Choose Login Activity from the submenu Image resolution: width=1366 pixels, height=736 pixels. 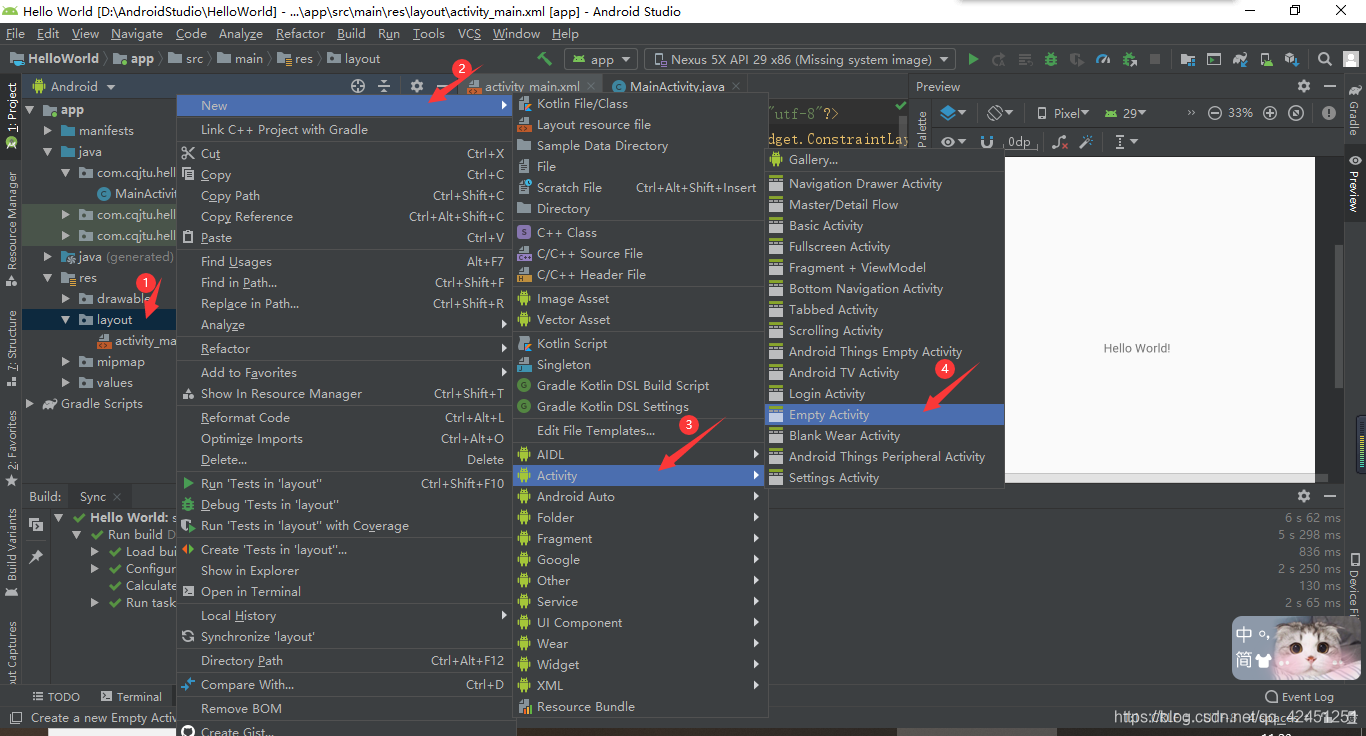(x=884, y=394)
